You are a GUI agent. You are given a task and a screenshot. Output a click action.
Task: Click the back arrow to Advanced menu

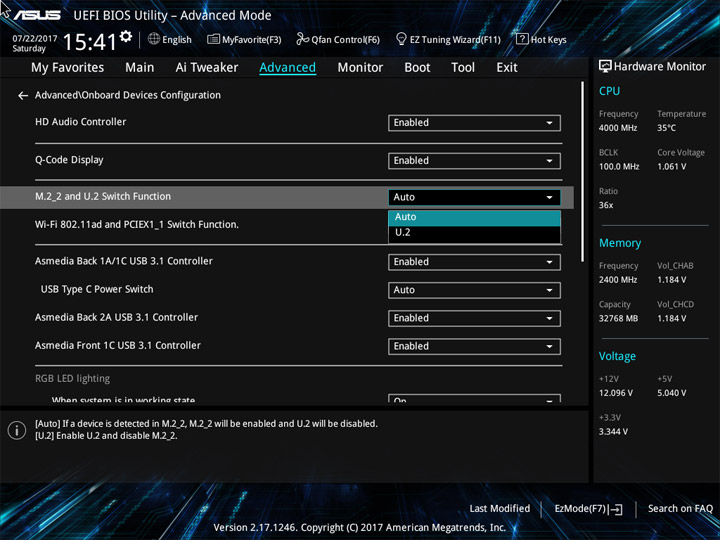(x=22, y=96)
